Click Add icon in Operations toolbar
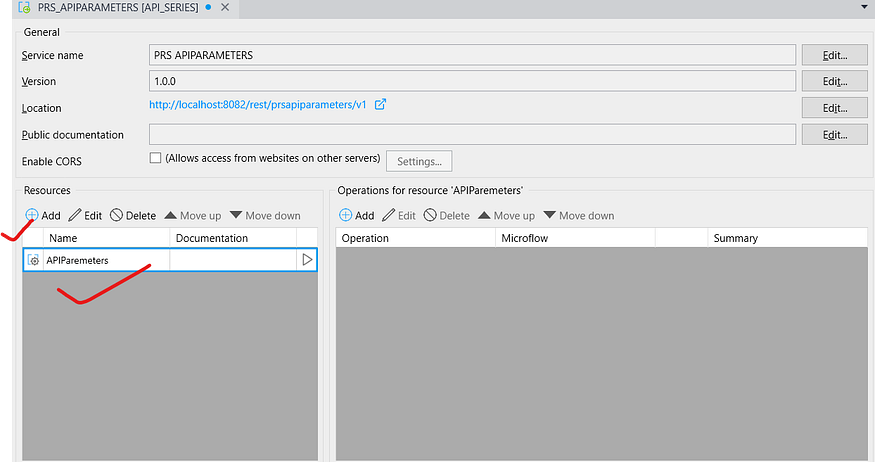Viewport: 875px width, 462px height. click(346, 215)
